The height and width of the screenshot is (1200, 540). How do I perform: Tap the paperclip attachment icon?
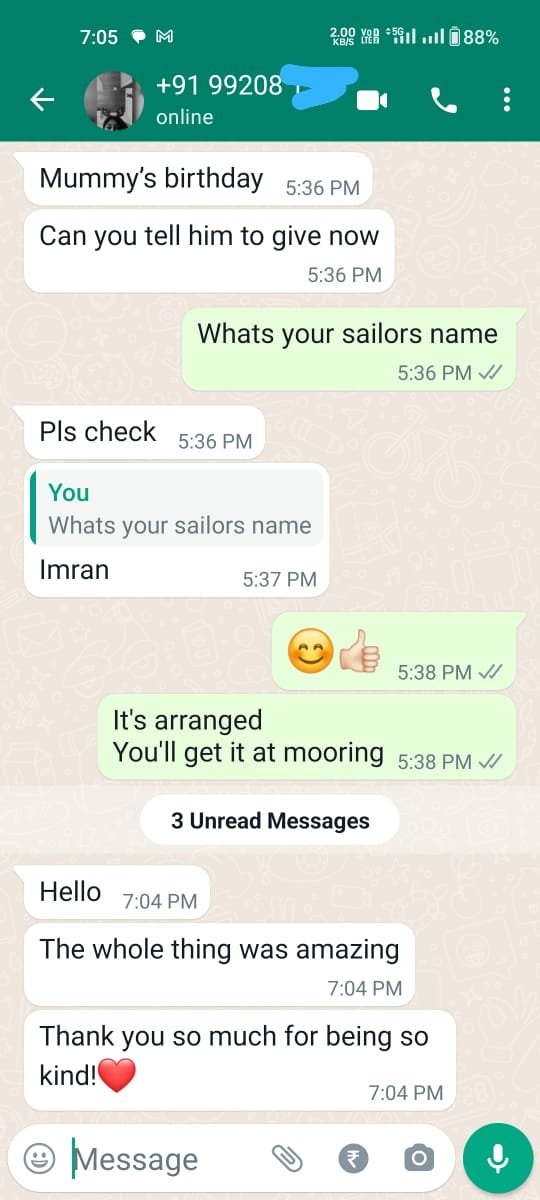point(287,1158)
